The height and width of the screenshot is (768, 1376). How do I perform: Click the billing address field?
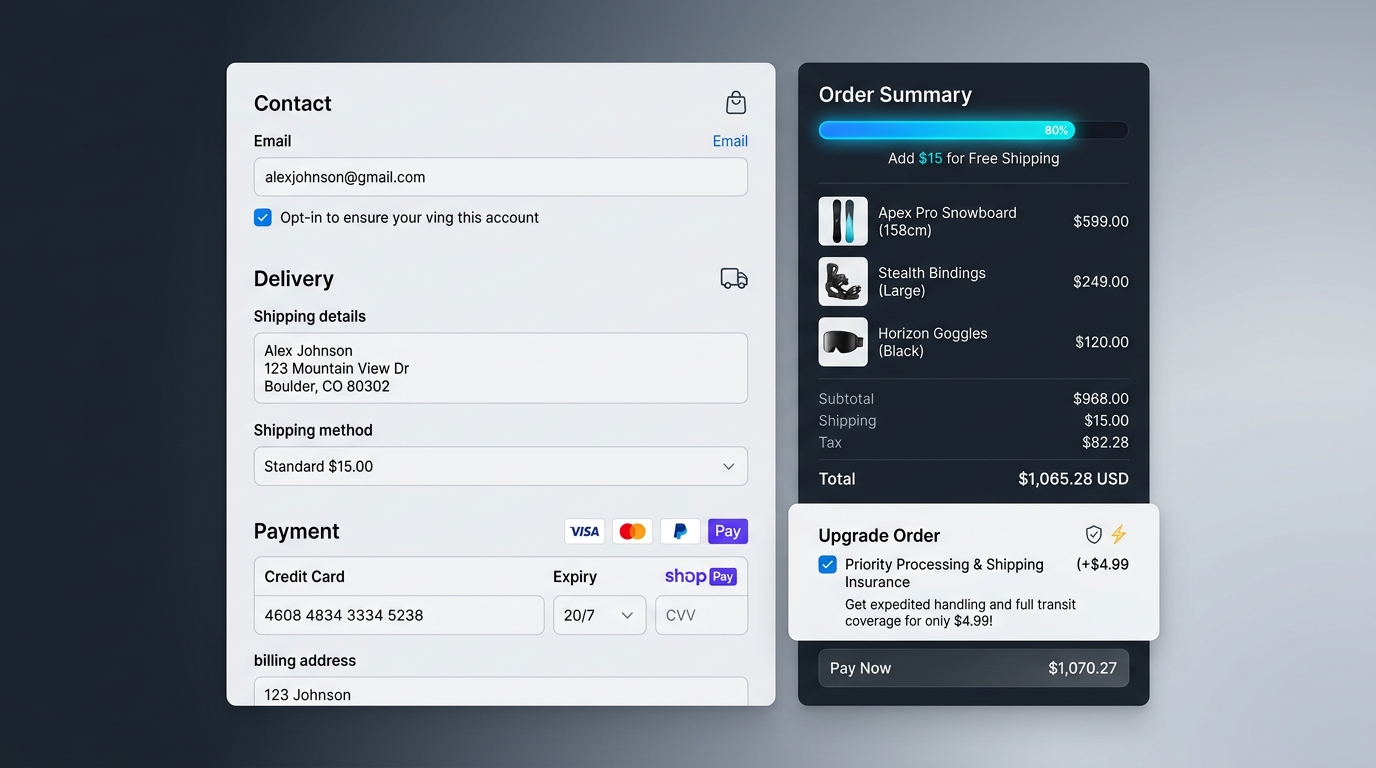coord(501,692)
